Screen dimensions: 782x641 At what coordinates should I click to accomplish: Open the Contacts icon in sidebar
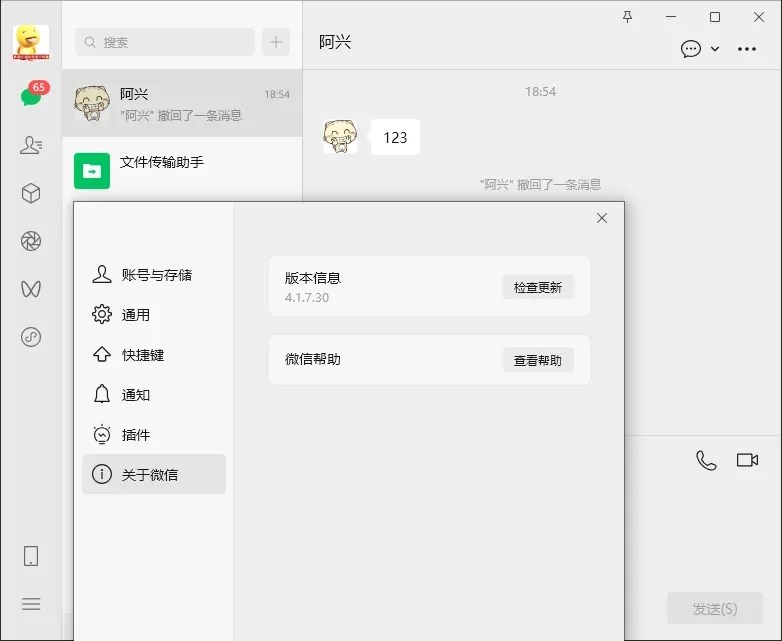(x=31, y=145)
